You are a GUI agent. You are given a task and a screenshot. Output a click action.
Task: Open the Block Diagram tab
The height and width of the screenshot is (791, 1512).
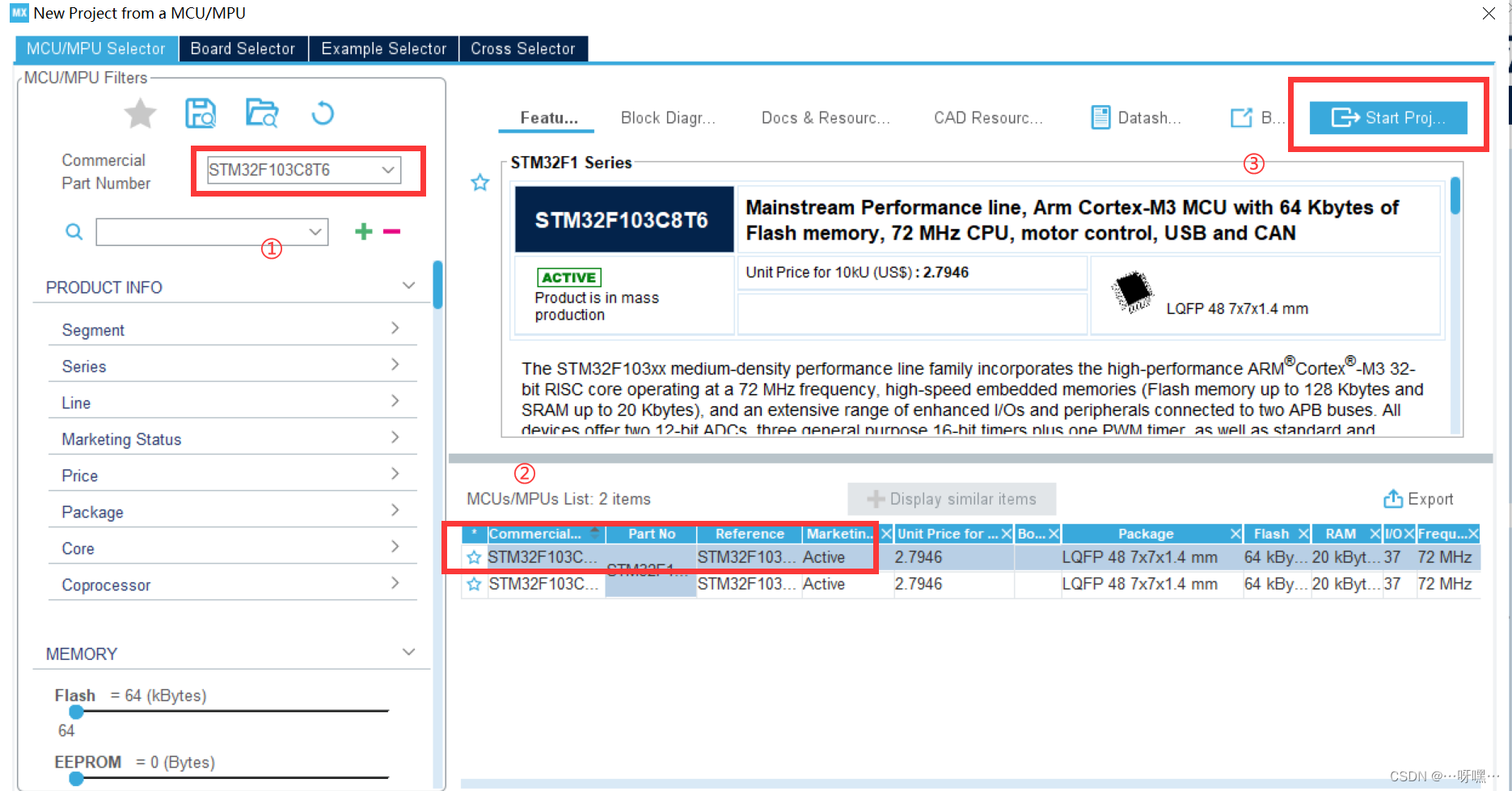(668, 118)
